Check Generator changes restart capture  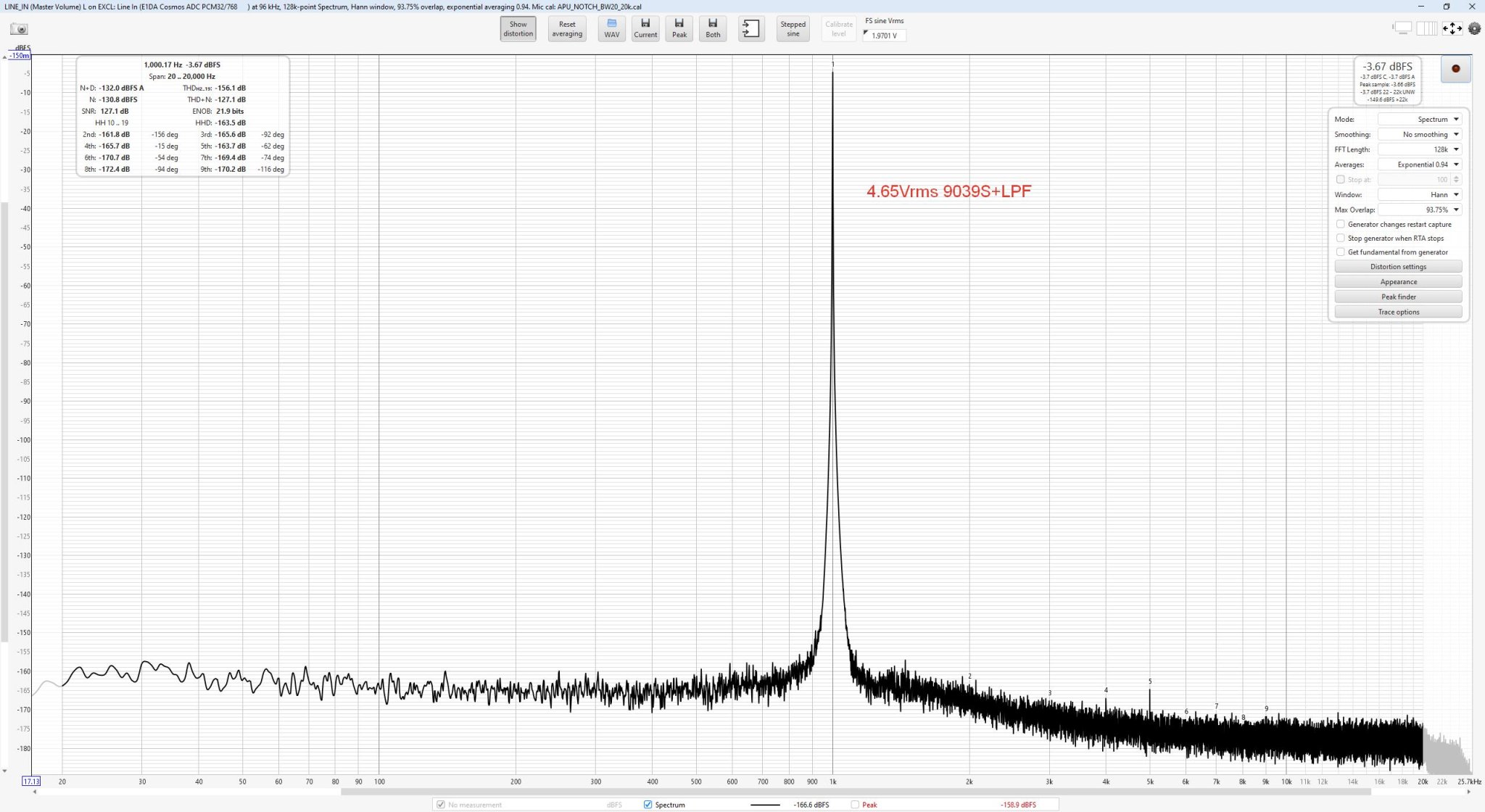[x=1341, y=225]
